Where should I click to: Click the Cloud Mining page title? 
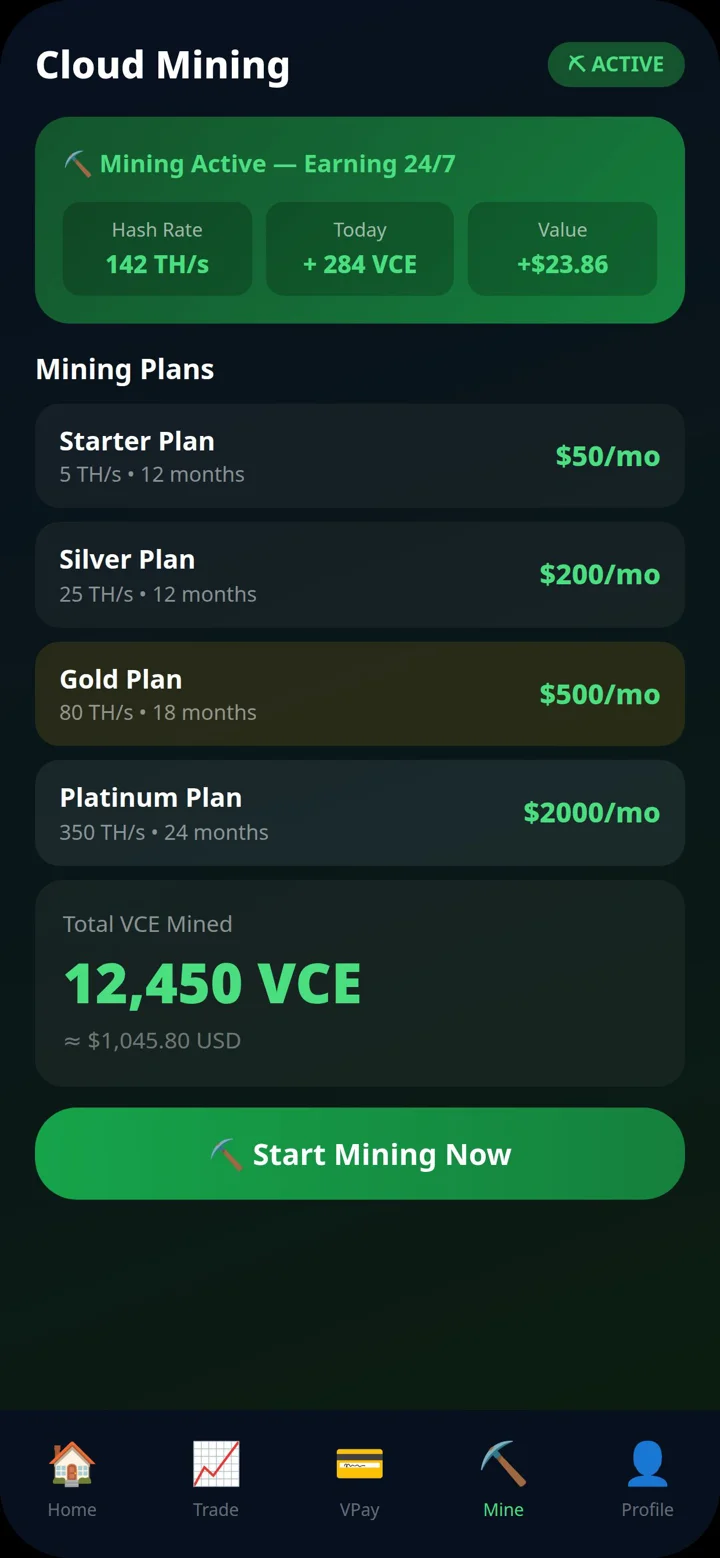coord(163,65)
